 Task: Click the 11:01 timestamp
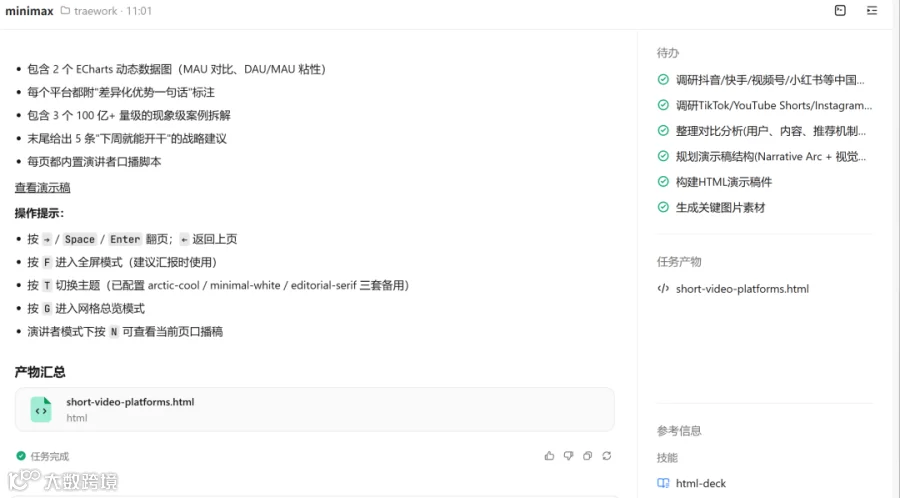[139, 10]
